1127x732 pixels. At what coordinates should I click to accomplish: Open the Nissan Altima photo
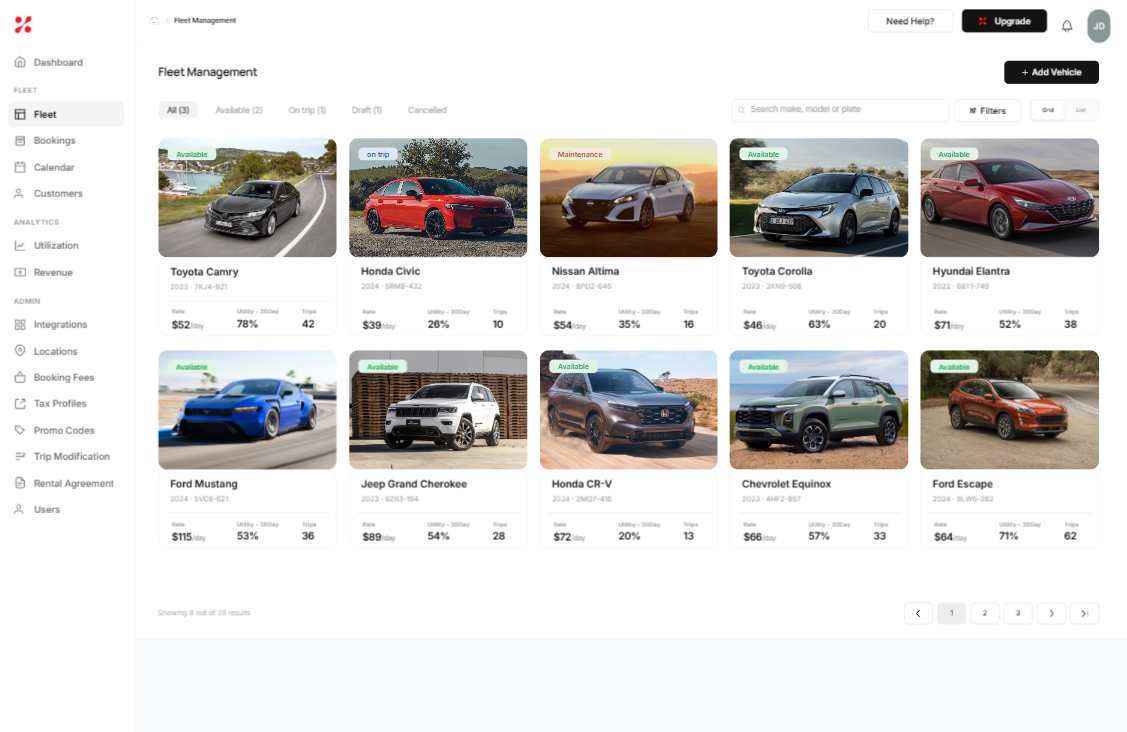point(628,198)
